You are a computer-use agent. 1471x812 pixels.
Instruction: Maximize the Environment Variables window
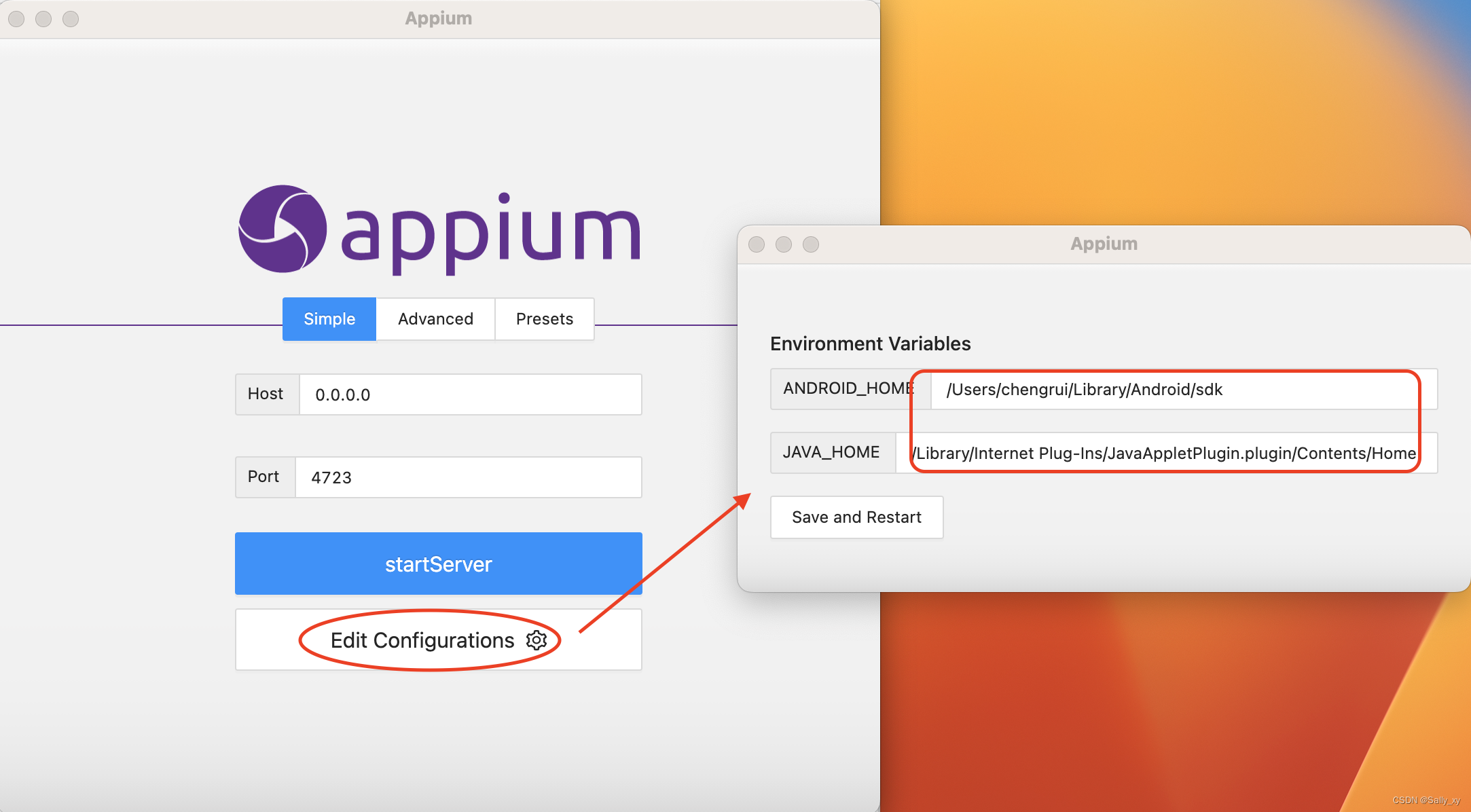pos(811,244)
